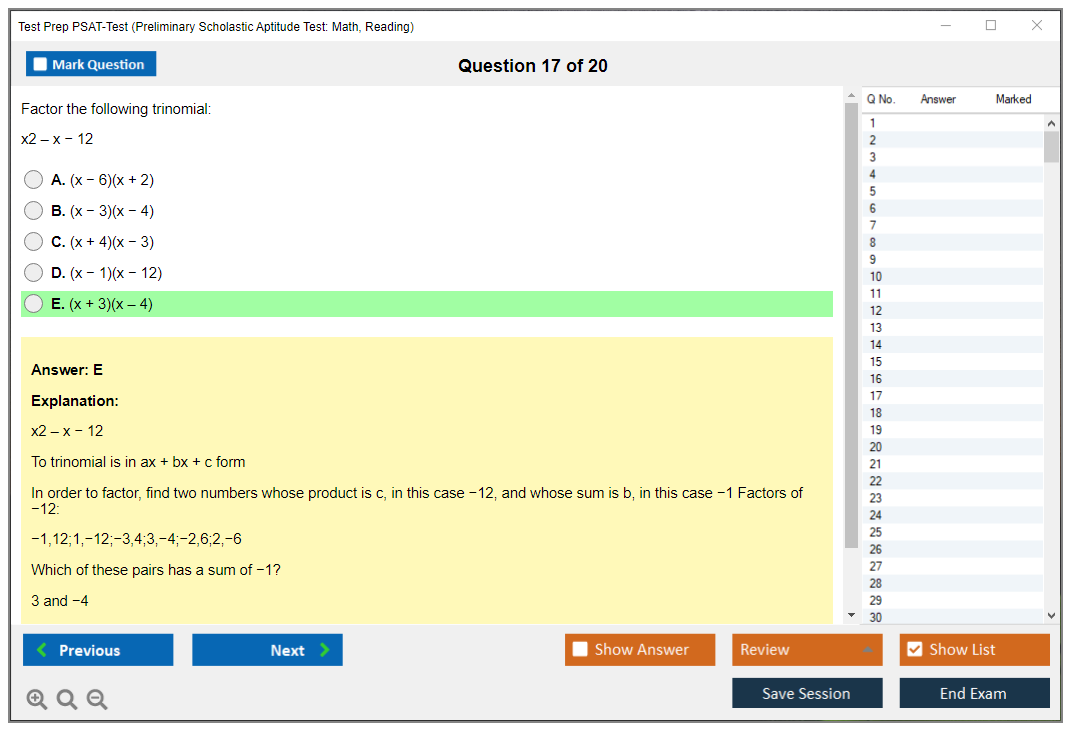Select answer option C (x + 4)(x − 3)
The image size is (1075, 735).
tap(34, 242)
